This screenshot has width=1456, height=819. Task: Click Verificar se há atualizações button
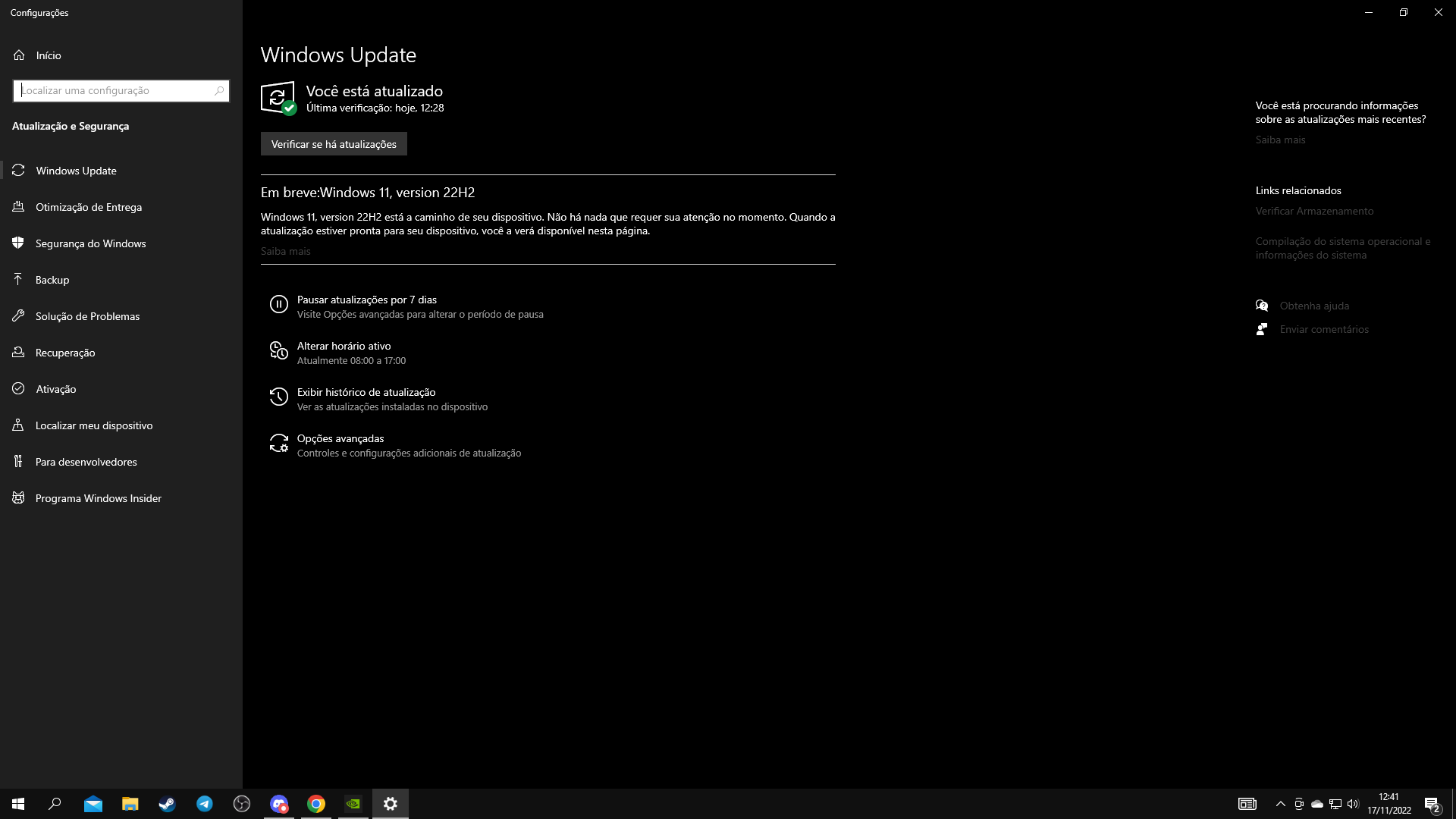[x=334, y=144]
